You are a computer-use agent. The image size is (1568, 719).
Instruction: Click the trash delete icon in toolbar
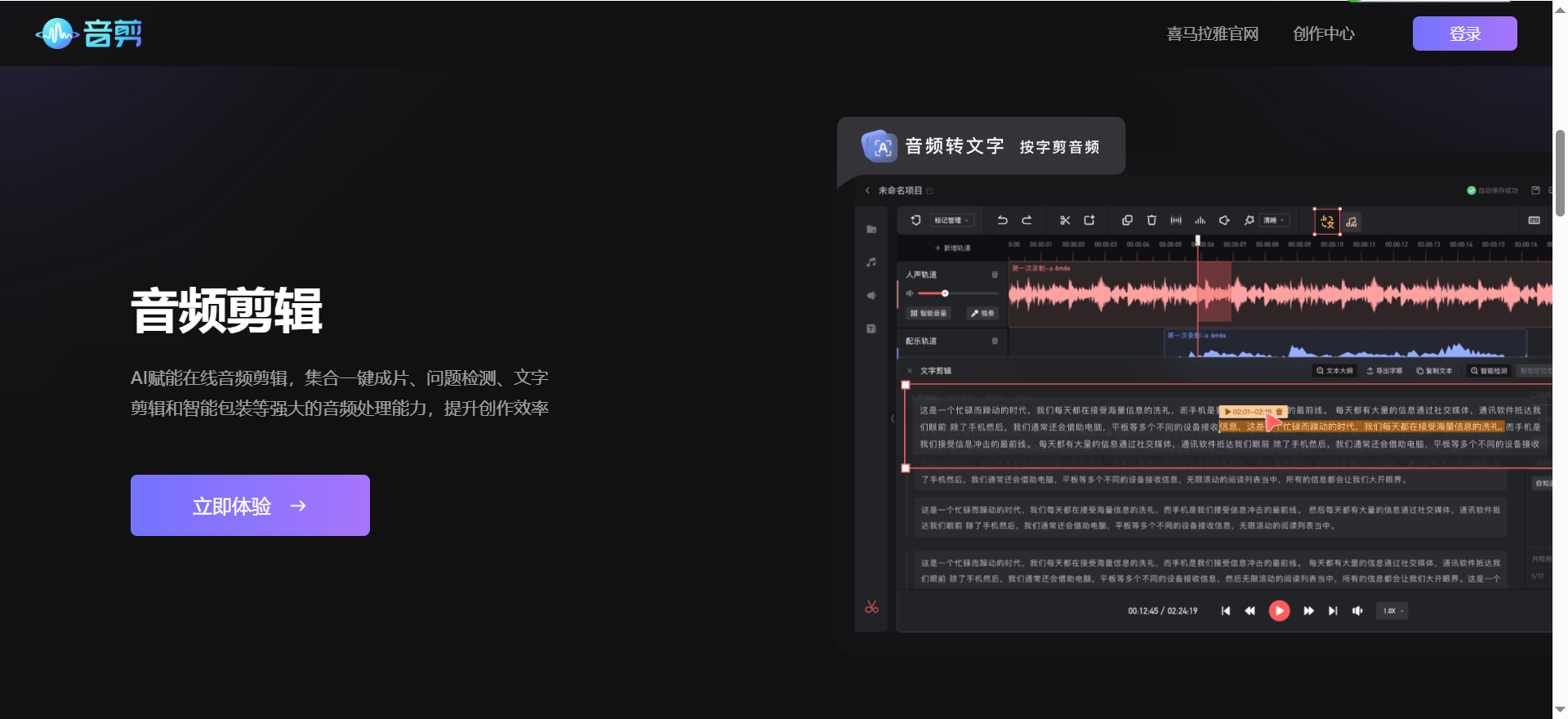(1151, 220)
